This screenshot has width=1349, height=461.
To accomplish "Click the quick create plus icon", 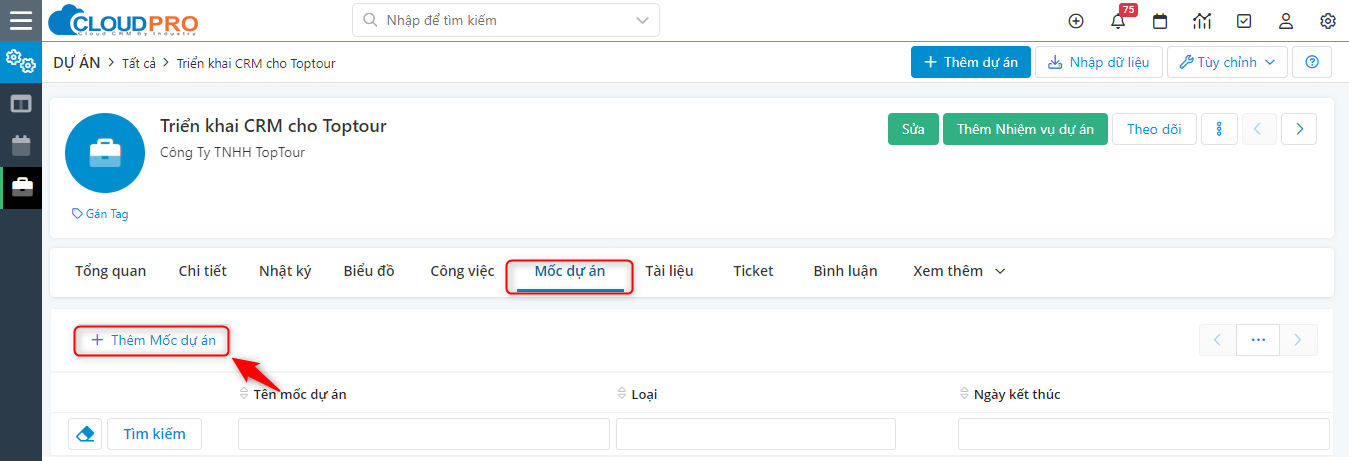I will click(1076, 21).
